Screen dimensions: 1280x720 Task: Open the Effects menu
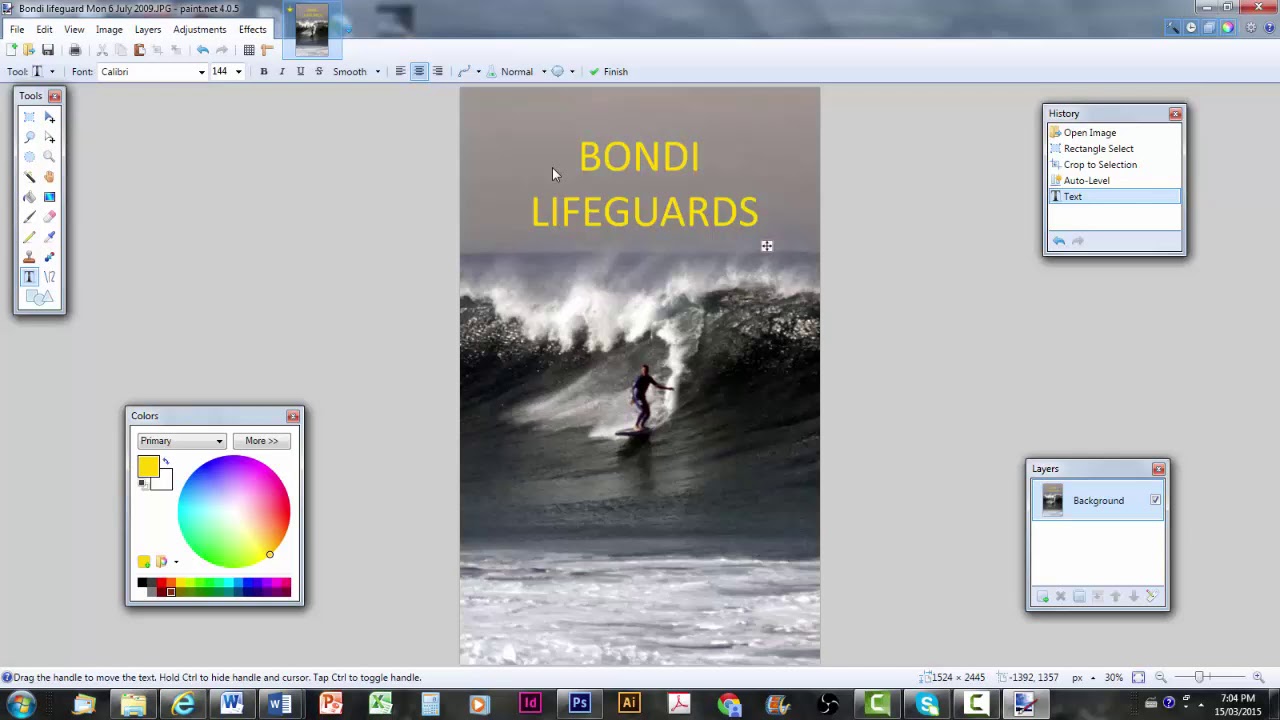pos(252,30)
